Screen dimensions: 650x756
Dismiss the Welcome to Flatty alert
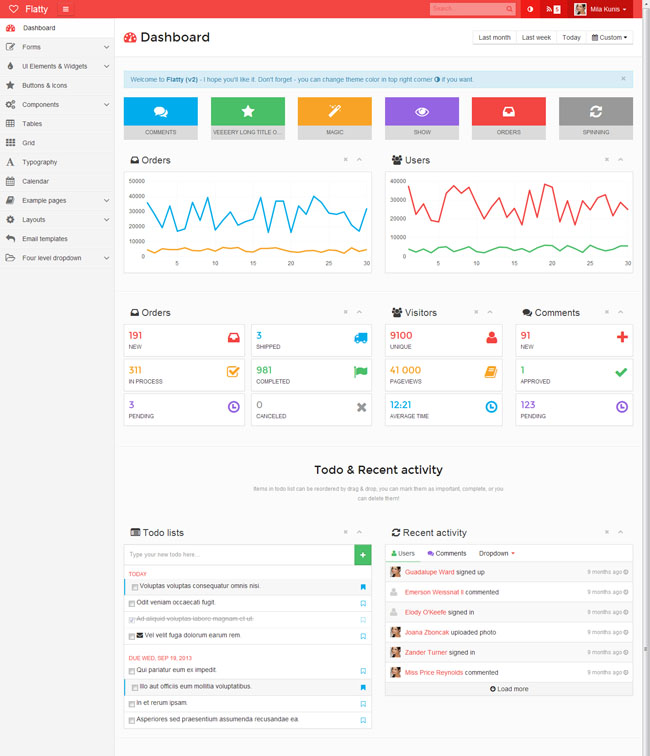[623, 79]
